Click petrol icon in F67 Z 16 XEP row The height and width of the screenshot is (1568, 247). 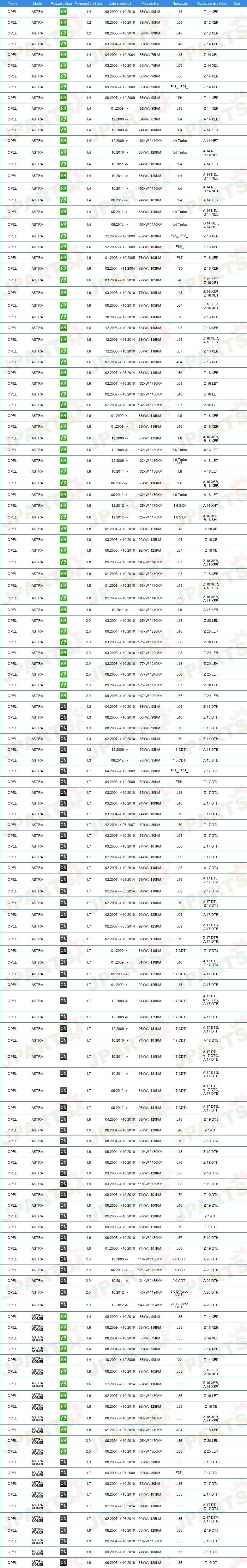63,258
